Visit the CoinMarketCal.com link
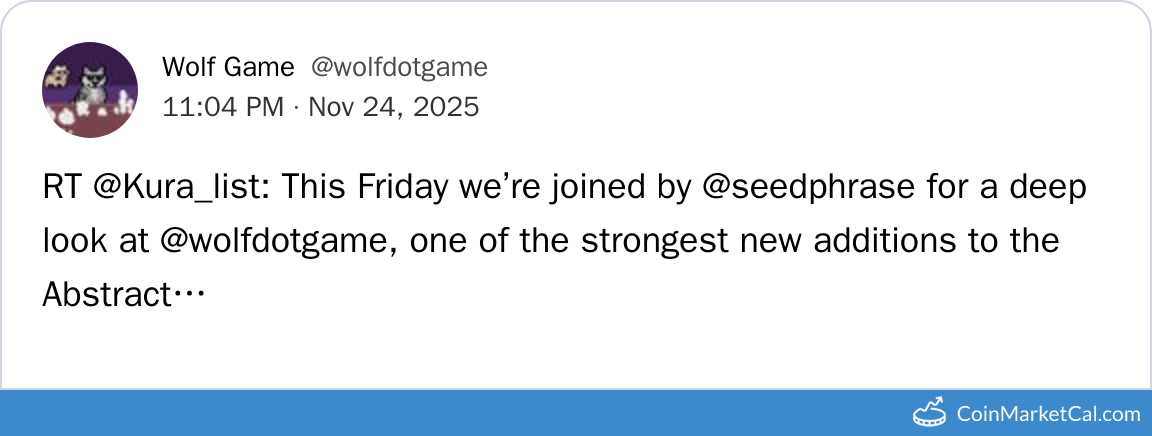 click(1048, 413)
